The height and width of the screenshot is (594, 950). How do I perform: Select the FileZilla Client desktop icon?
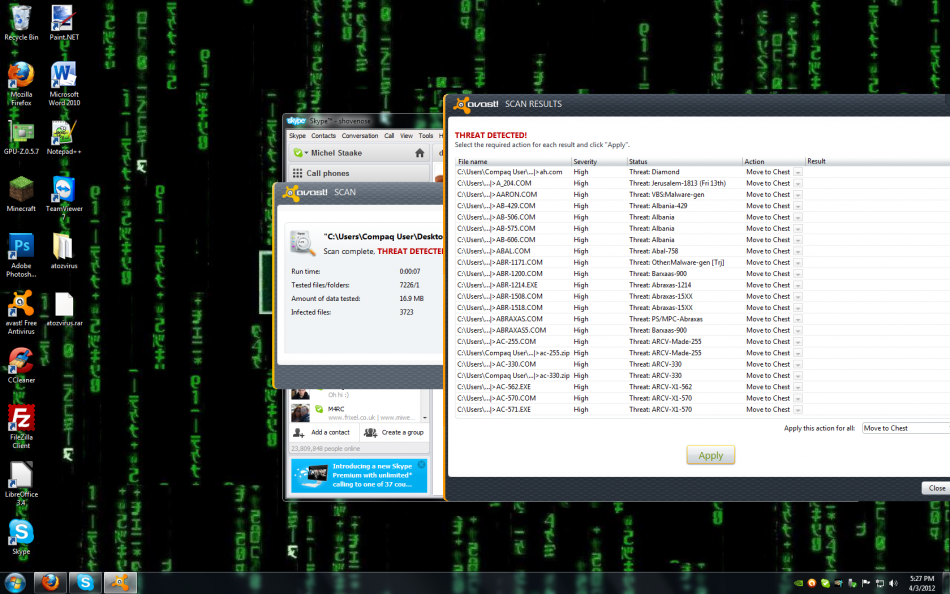pos(21,426)
